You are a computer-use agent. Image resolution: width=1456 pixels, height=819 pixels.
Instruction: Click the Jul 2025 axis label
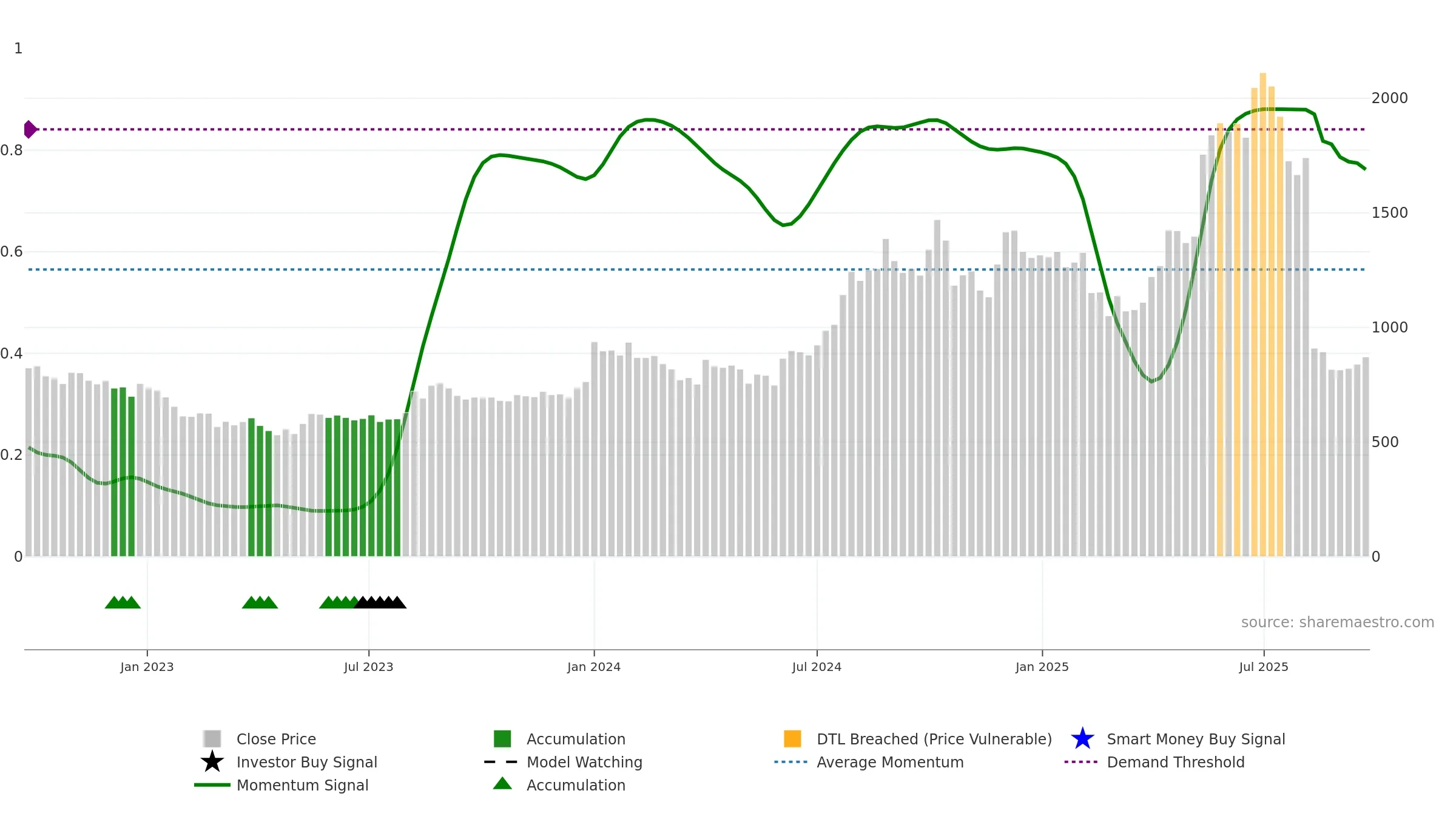coord(1264,667)
